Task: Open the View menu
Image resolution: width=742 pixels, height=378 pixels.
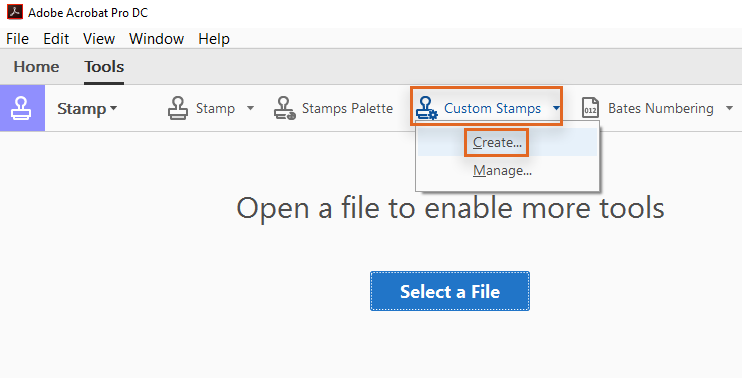Action: pos(99,39)
